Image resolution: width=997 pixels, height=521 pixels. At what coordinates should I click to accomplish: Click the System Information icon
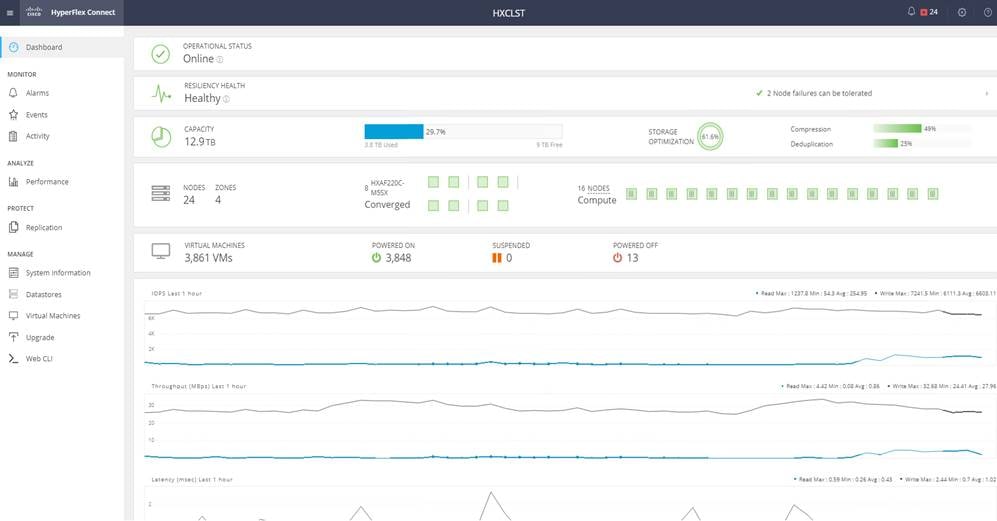[x=13, y=273]
